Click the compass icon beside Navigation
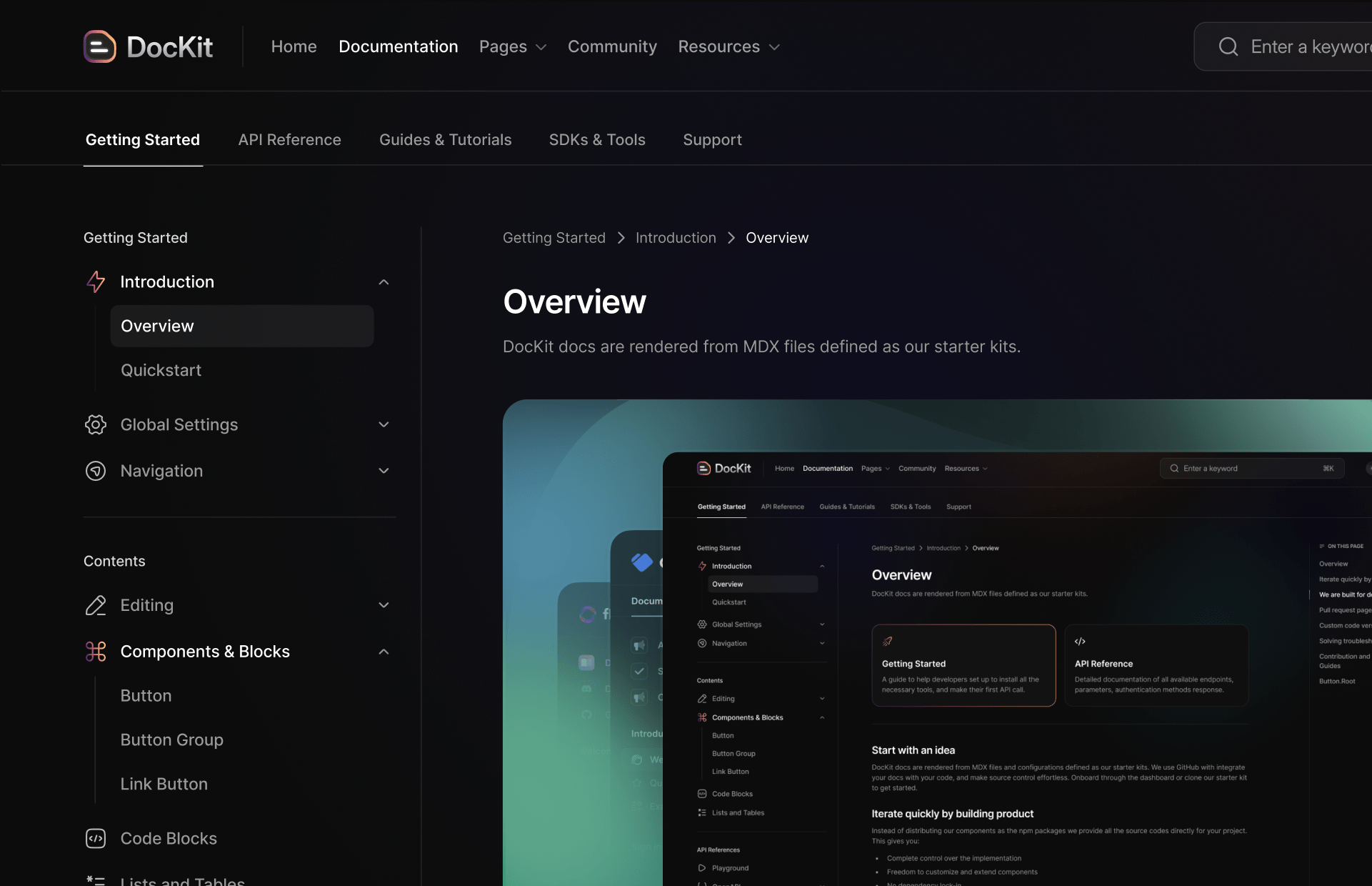This screenshot has width=1372, height=886. (96, 471)
